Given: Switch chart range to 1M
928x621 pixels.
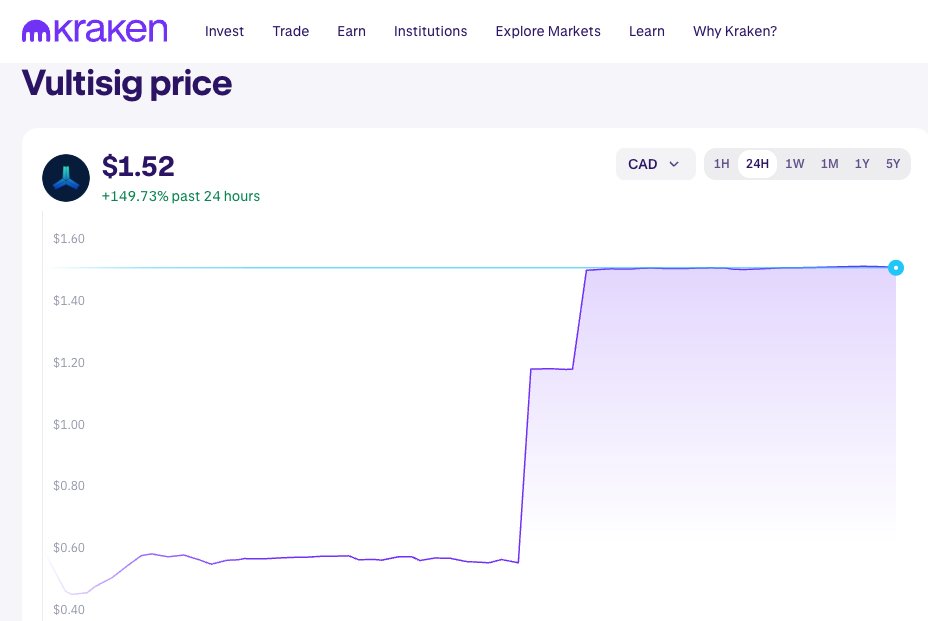Looking at the screenshot, I should coord(829,164).
